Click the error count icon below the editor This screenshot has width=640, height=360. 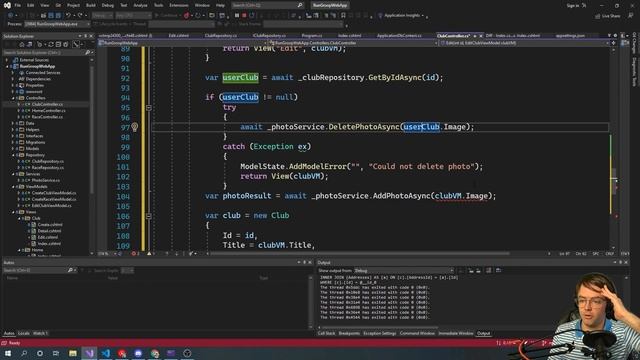tap(135, 254)
